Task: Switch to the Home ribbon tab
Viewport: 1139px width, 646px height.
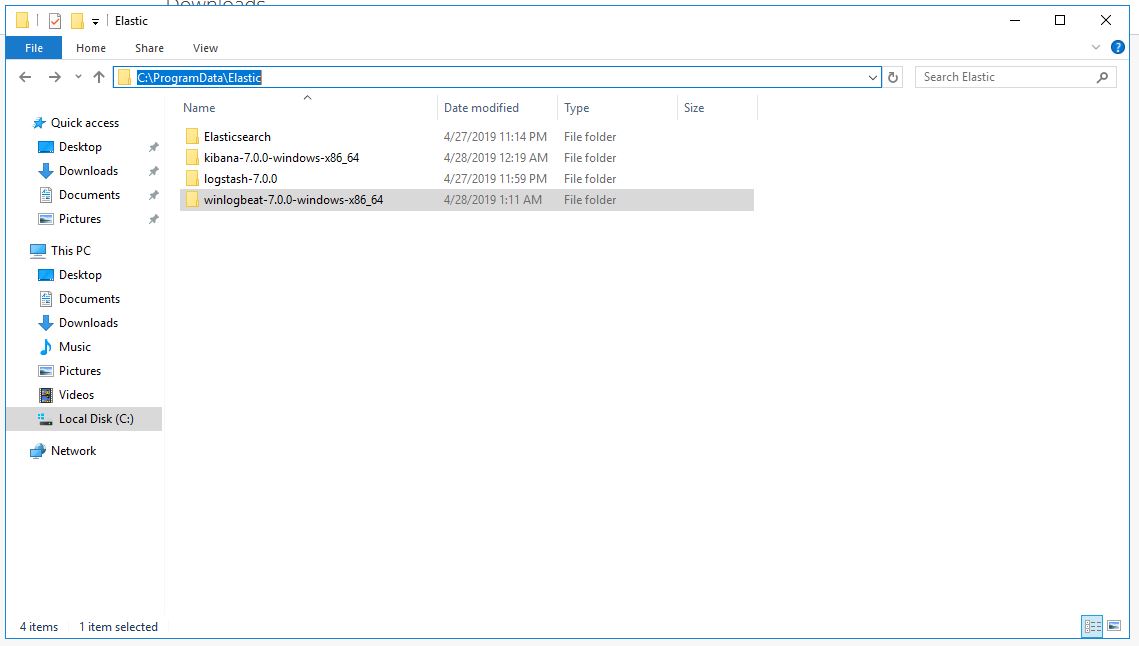Action: click(91, 48)
